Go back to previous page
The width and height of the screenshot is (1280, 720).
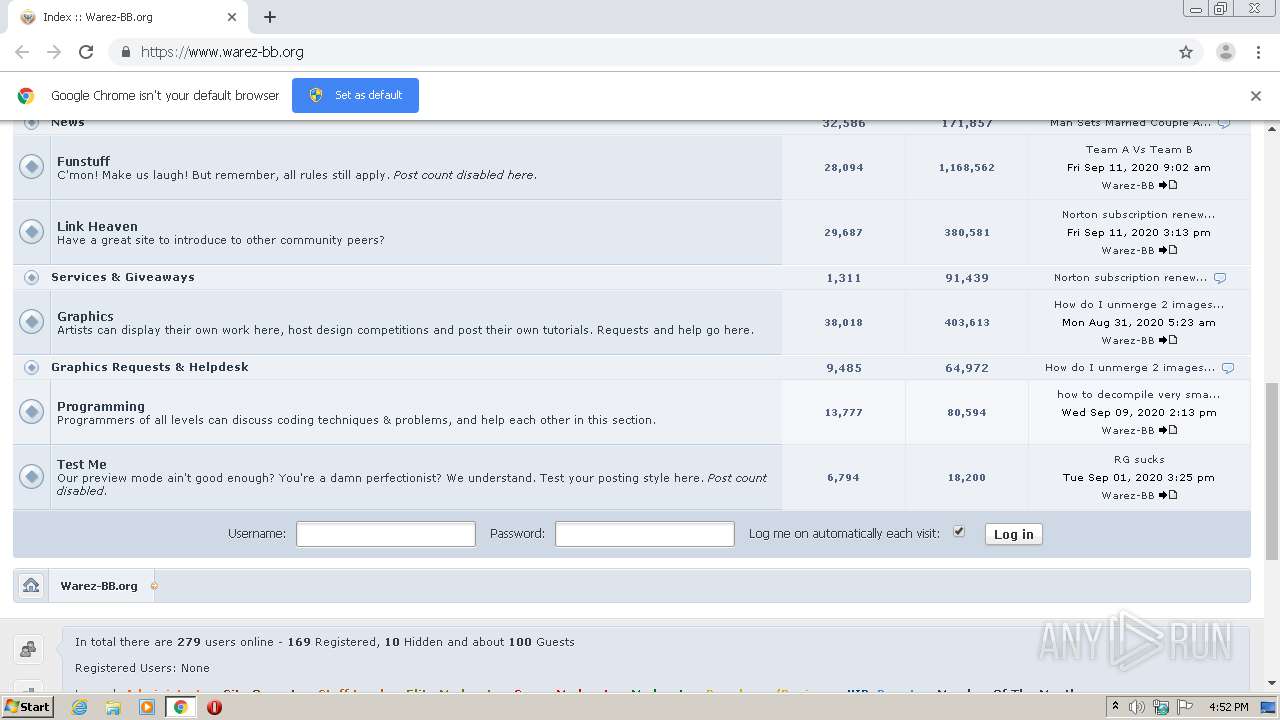[22, 52]
